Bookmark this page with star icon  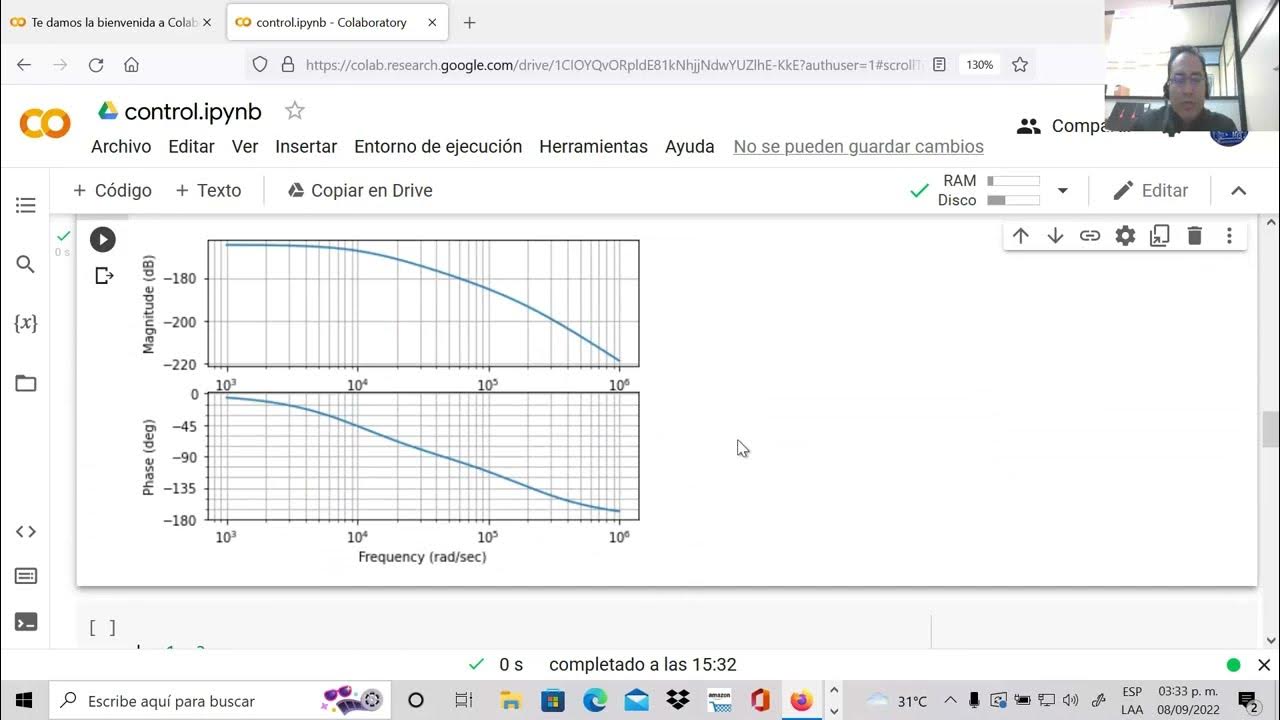point(1020,64)
